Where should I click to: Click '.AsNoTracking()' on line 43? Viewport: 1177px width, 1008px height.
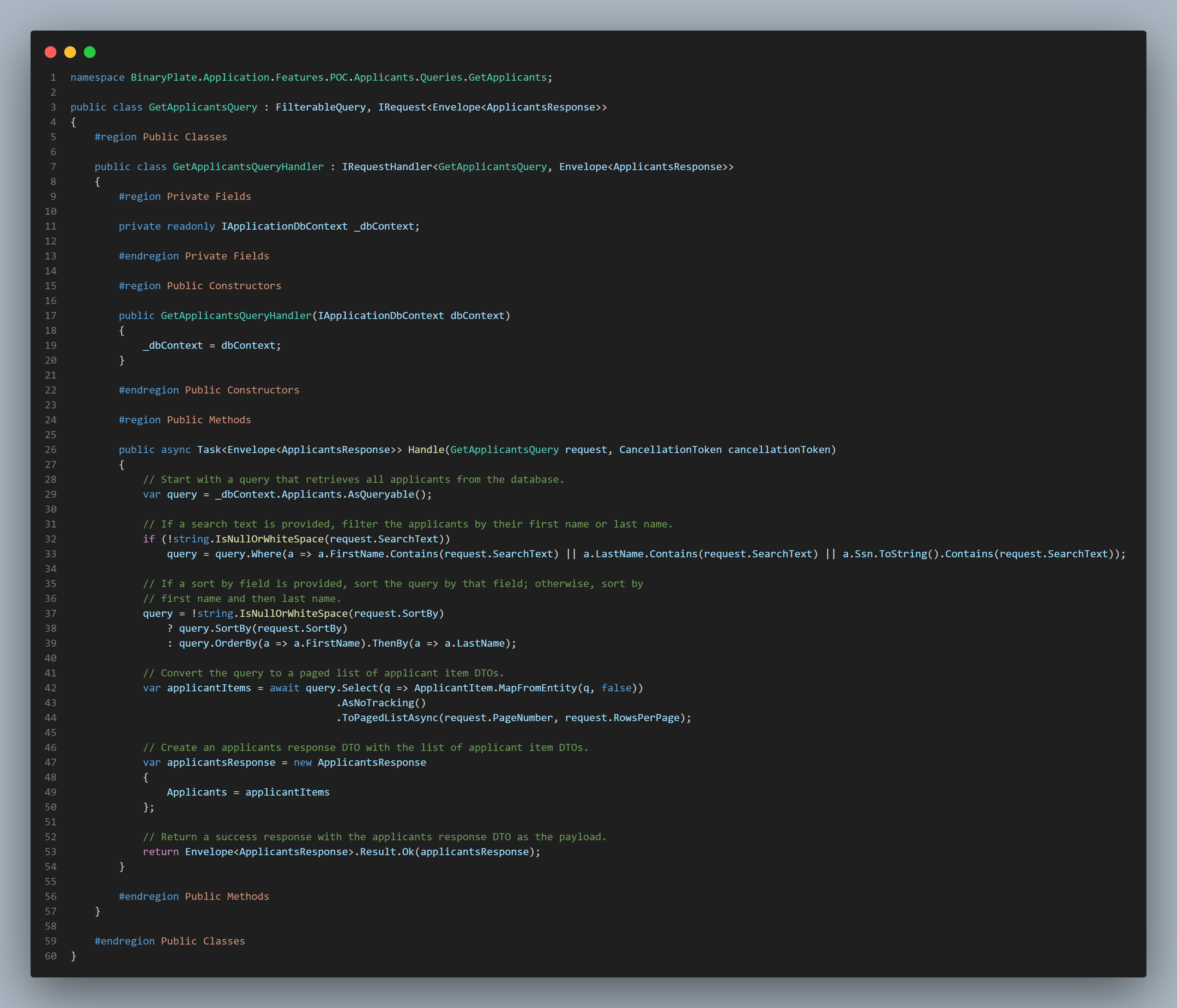[x=380, y=703]
